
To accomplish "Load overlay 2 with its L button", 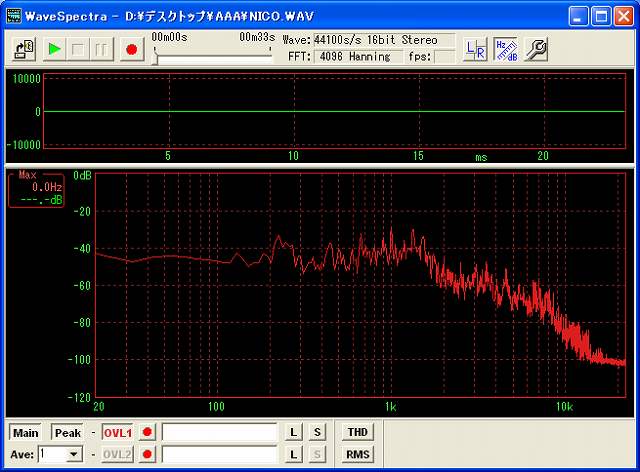I will [x=293, y=454].
